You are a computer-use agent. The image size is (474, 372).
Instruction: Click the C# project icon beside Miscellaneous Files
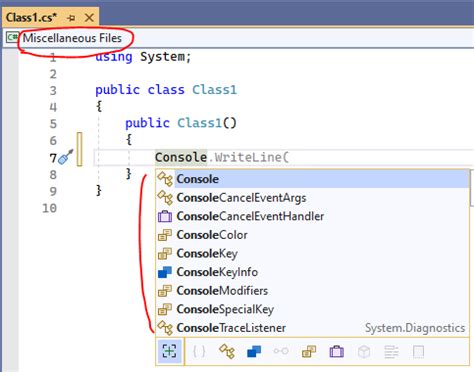pyautogui.click(x=13, y=37)
